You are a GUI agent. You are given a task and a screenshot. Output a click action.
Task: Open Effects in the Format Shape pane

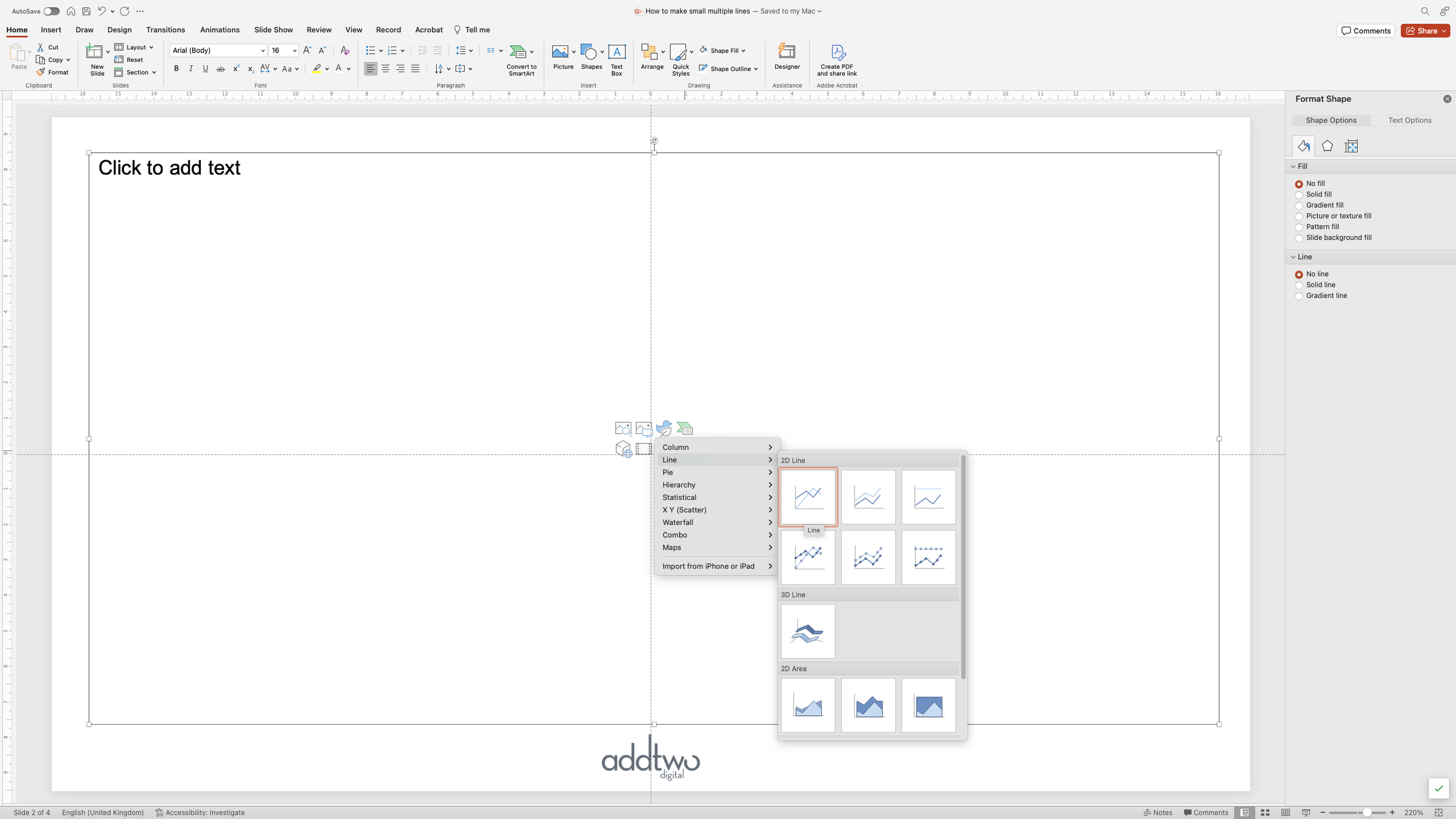1328,146
